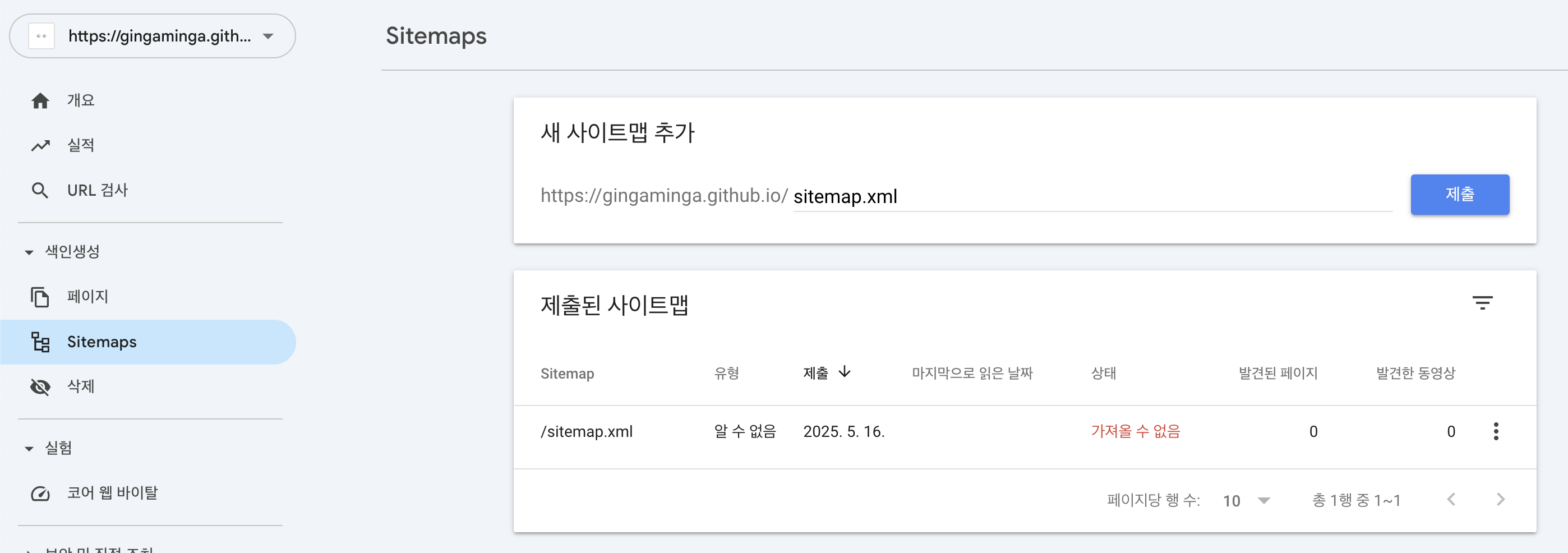
Task: Click the 제출된 사이트맵 heading
Action: point(614,305)
